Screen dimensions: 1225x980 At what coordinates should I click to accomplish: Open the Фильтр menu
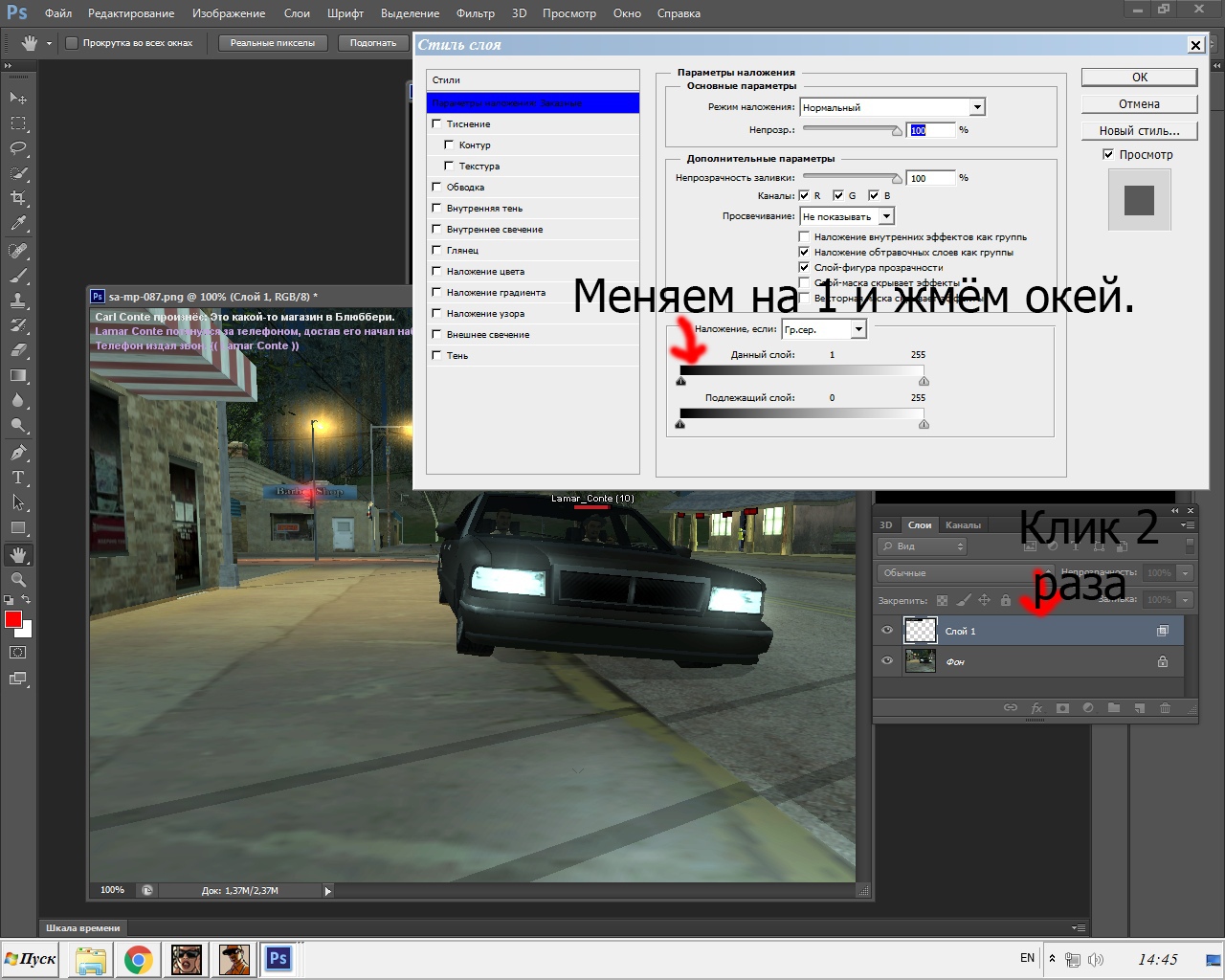475,13
